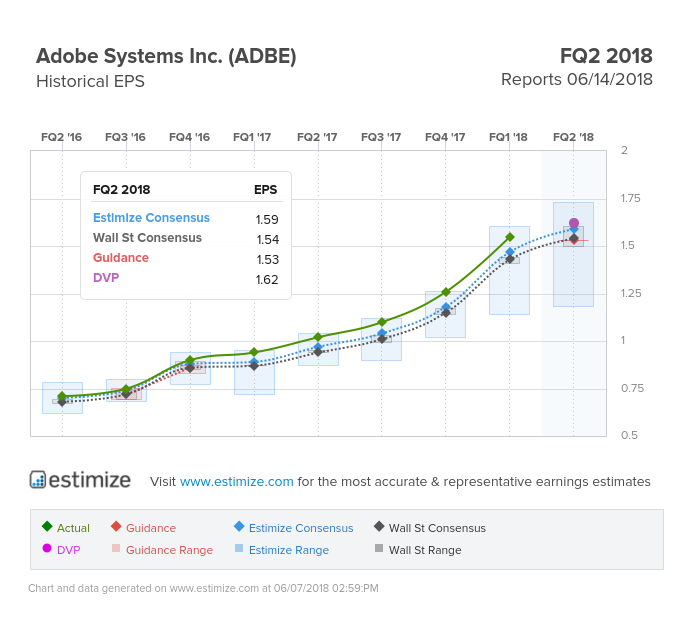Click the 1.75 y-axis value
The image size is (685, 620).
[630, 198]
